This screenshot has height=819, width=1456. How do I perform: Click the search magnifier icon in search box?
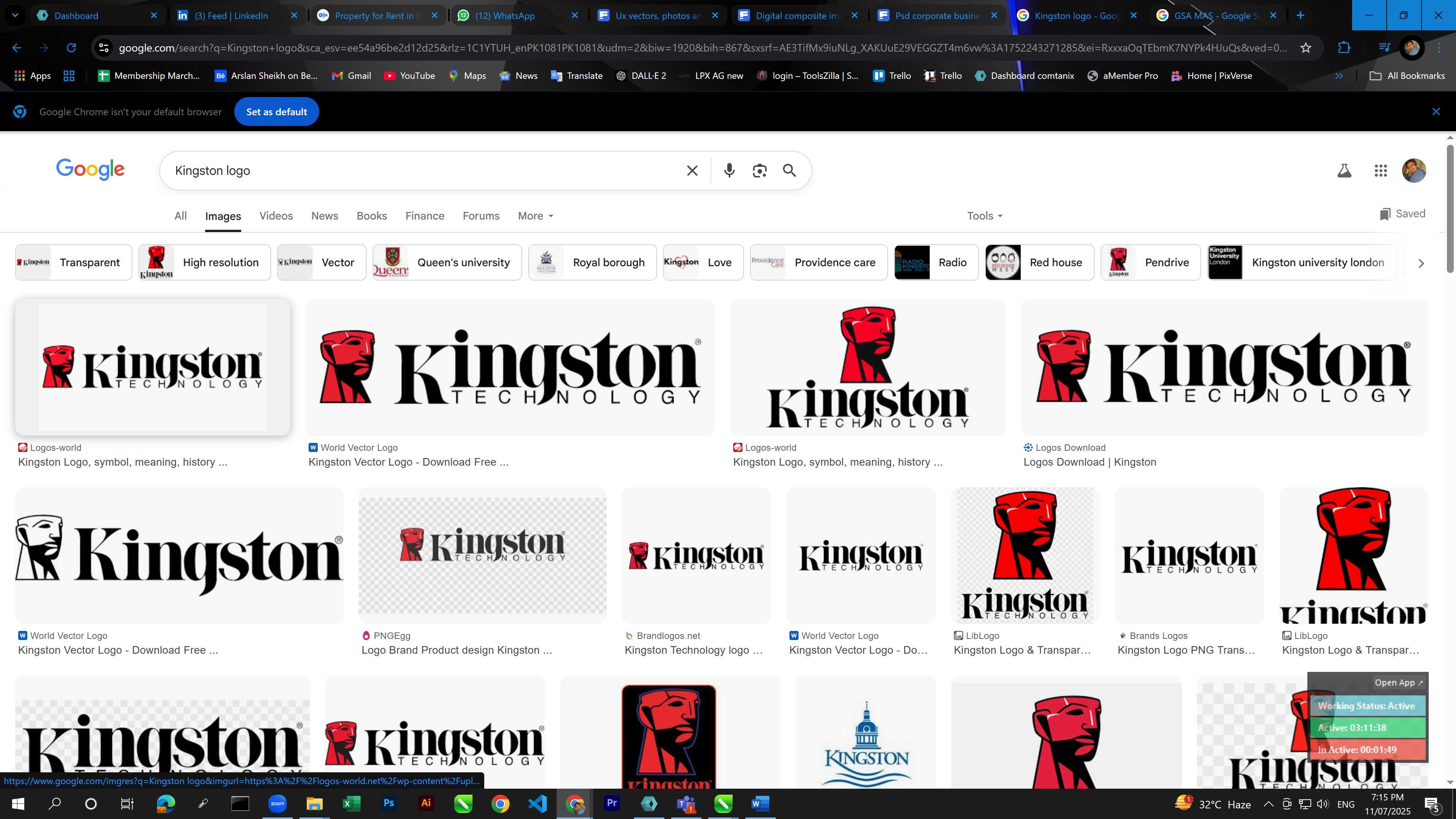(x=789, y=170)
